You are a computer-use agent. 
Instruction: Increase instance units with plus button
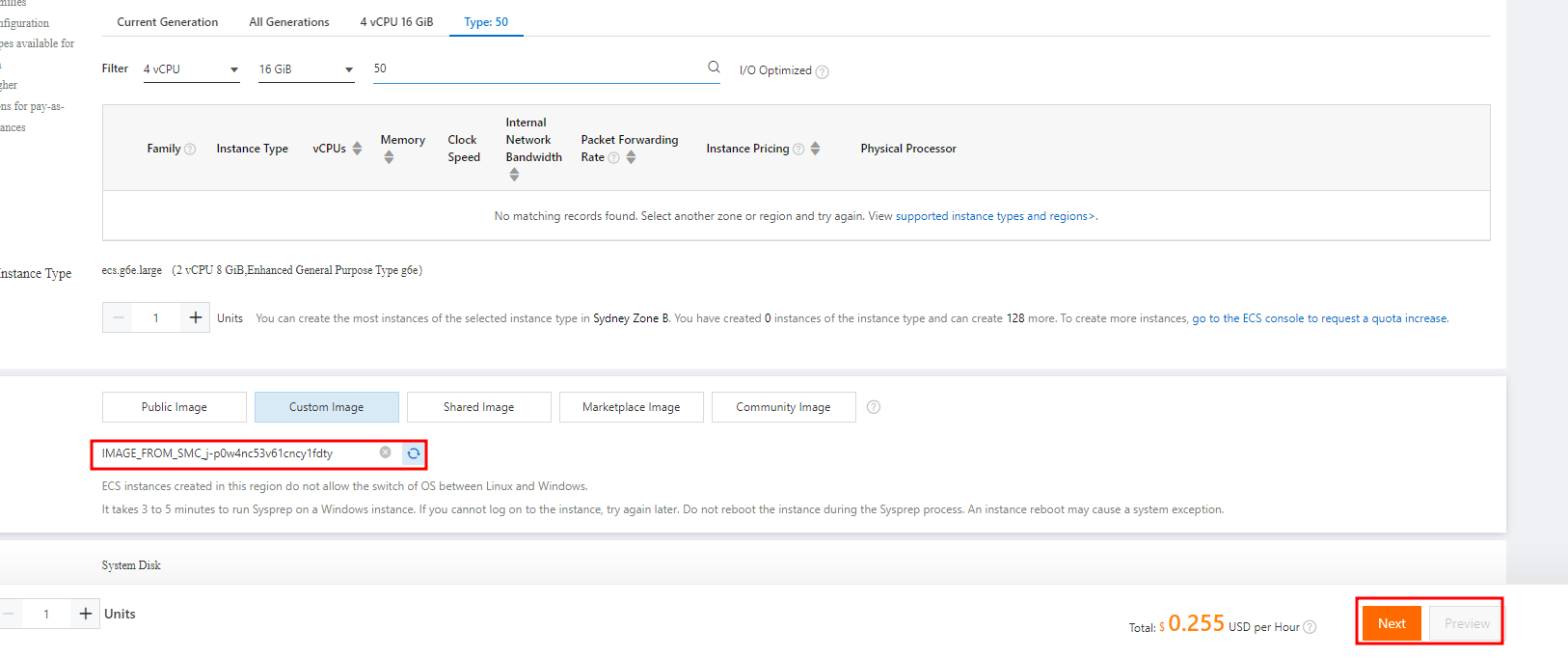click(x=196, y=317)
